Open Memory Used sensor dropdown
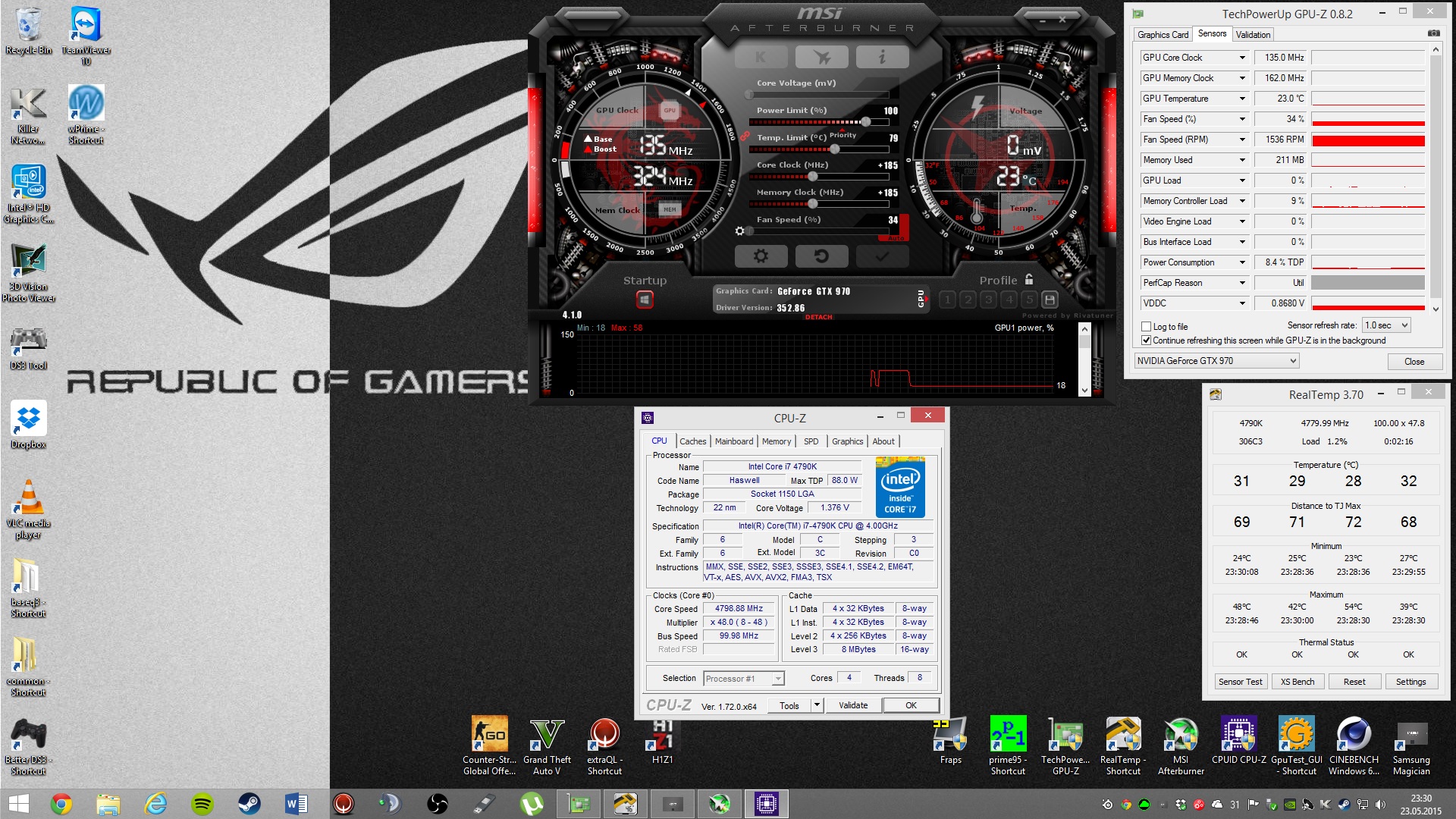1456x819 pixels. point(1242,160)
